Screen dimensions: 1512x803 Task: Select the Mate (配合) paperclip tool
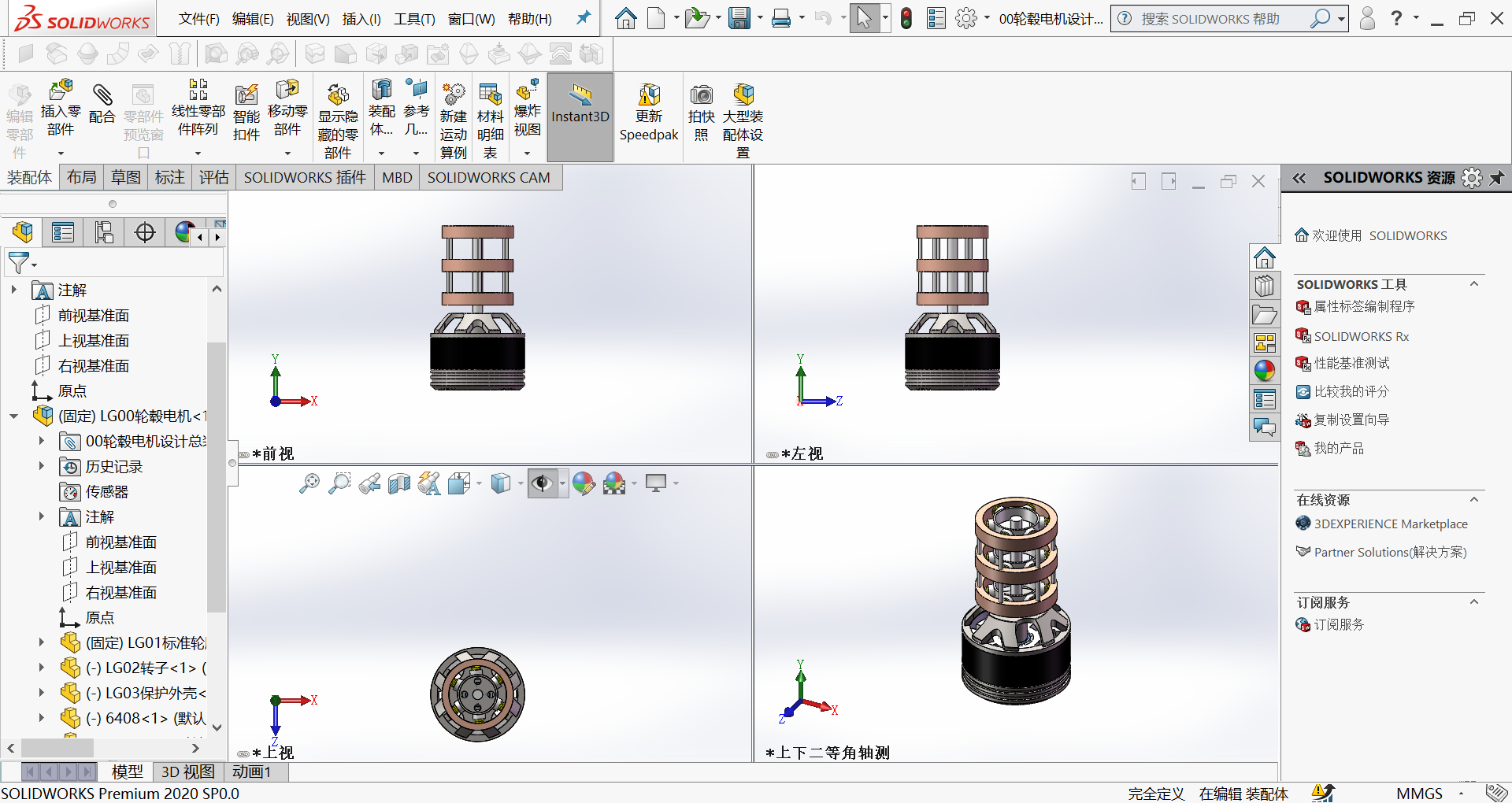tap(102, 104)
